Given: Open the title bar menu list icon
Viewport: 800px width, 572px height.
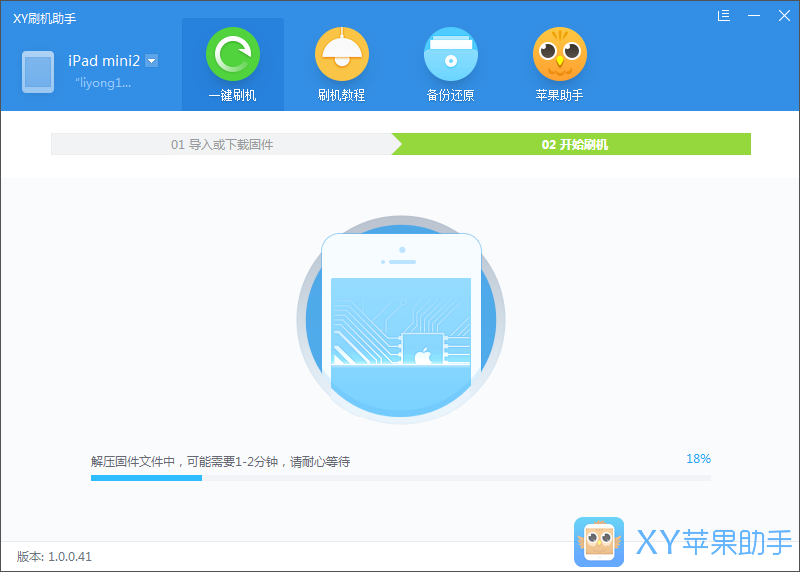Looking at the screenshot, I should click(723, 16).
